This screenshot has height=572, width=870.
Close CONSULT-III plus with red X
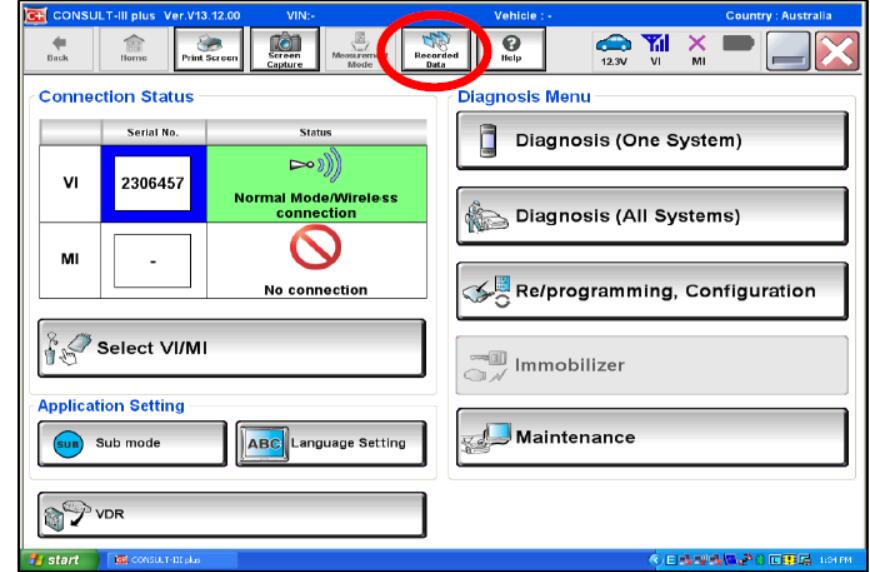coord(837,50)
